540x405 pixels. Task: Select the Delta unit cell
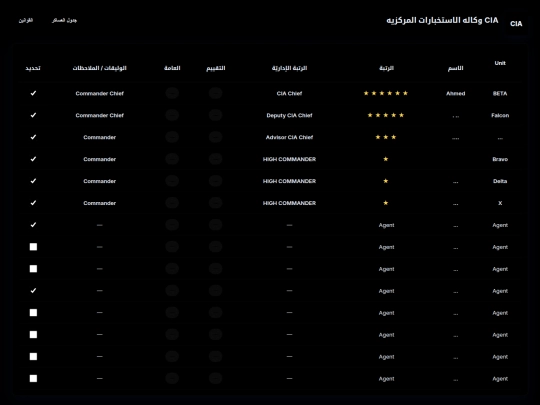tap(500, 181)
